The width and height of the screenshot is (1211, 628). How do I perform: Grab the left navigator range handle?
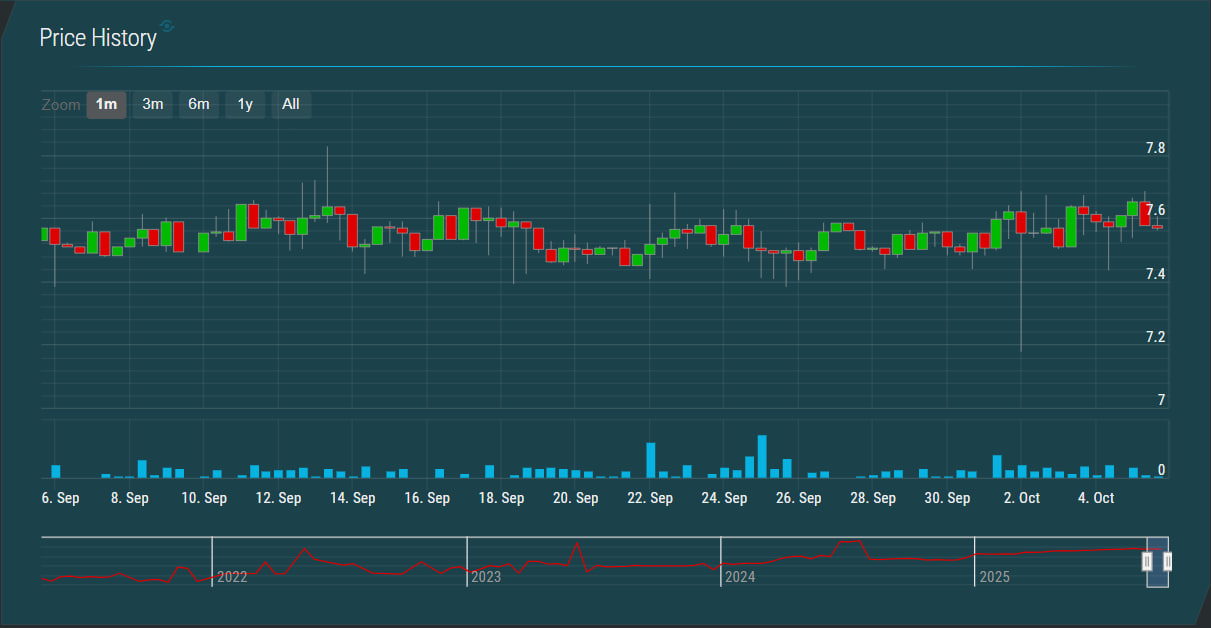click(x=1147, y=562)
